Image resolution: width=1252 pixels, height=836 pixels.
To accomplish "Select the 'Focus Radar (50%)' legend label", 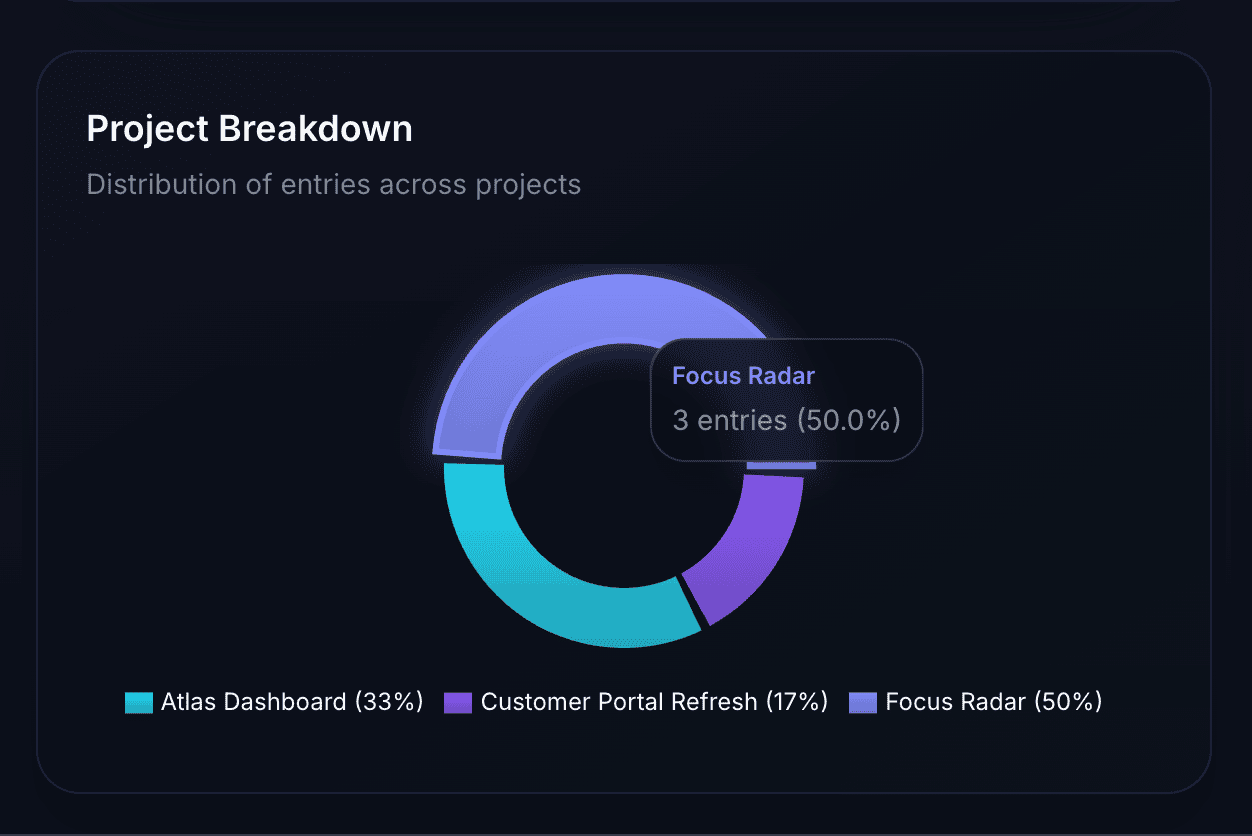I will point(991,701).
